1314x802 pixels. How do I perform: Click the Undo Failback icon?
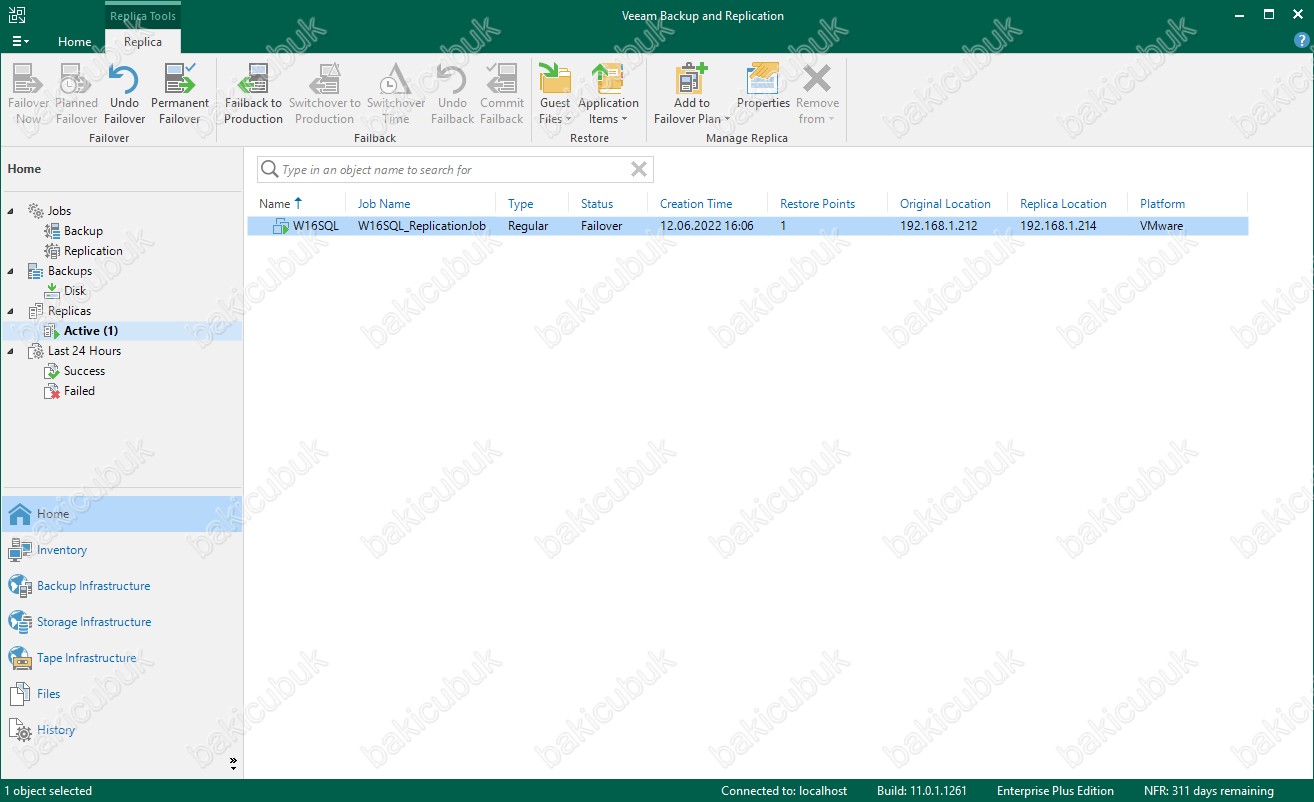(x=452, y=94)
